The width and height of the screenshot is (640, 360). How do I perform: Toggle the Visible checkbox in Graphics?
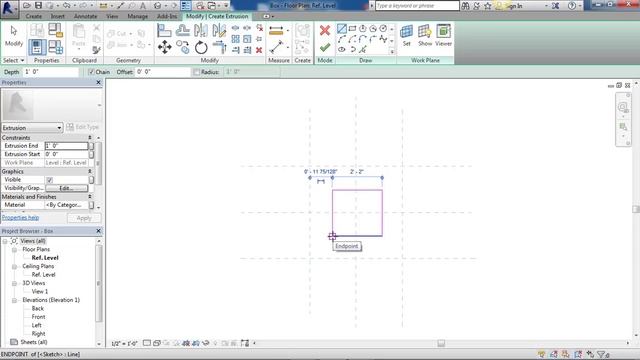(x=49, y=180)
